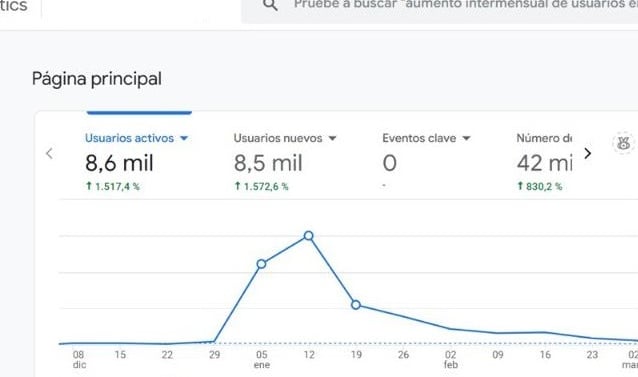Viewport: 638px width, 377px height.
Task: Click the 8,5 mil new users value
Action: tap(268, 163)
